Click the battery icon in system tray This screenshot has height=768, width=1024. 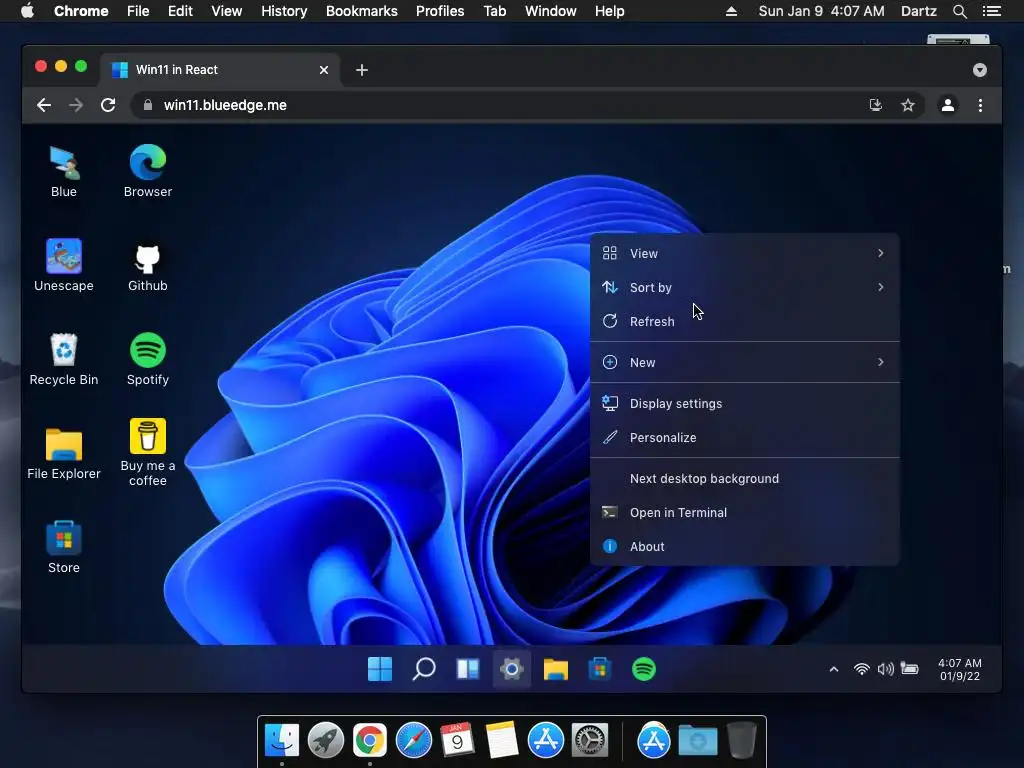point(909,669)
